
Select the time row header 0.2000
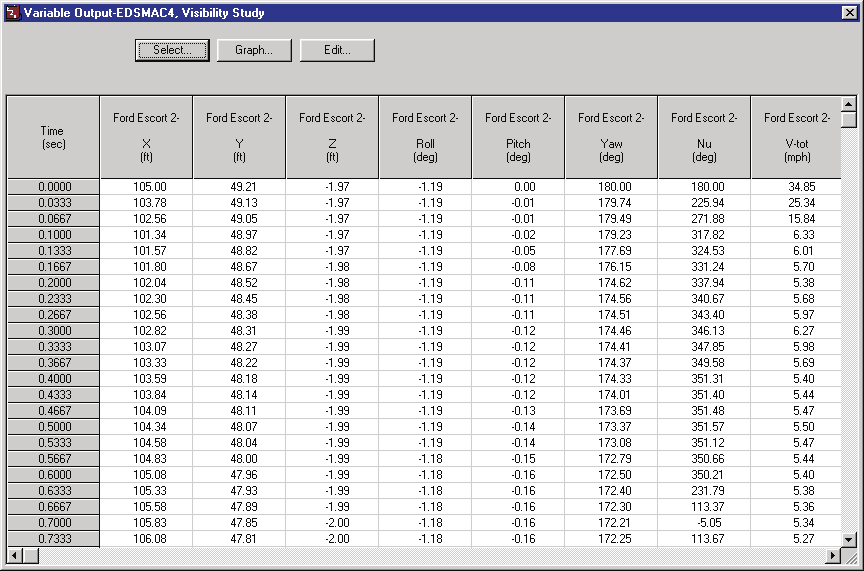pos(53,283)
